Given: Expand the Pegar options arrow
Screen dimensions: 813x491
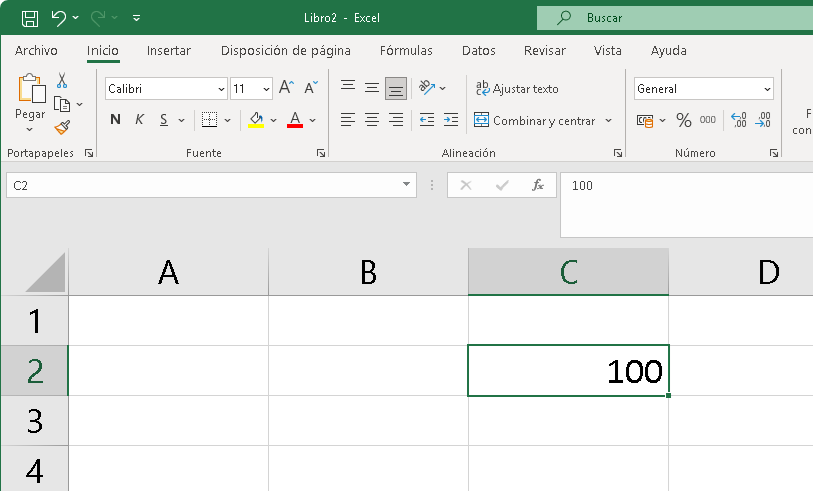Looking at the screenshot, I should coord(30,129).
